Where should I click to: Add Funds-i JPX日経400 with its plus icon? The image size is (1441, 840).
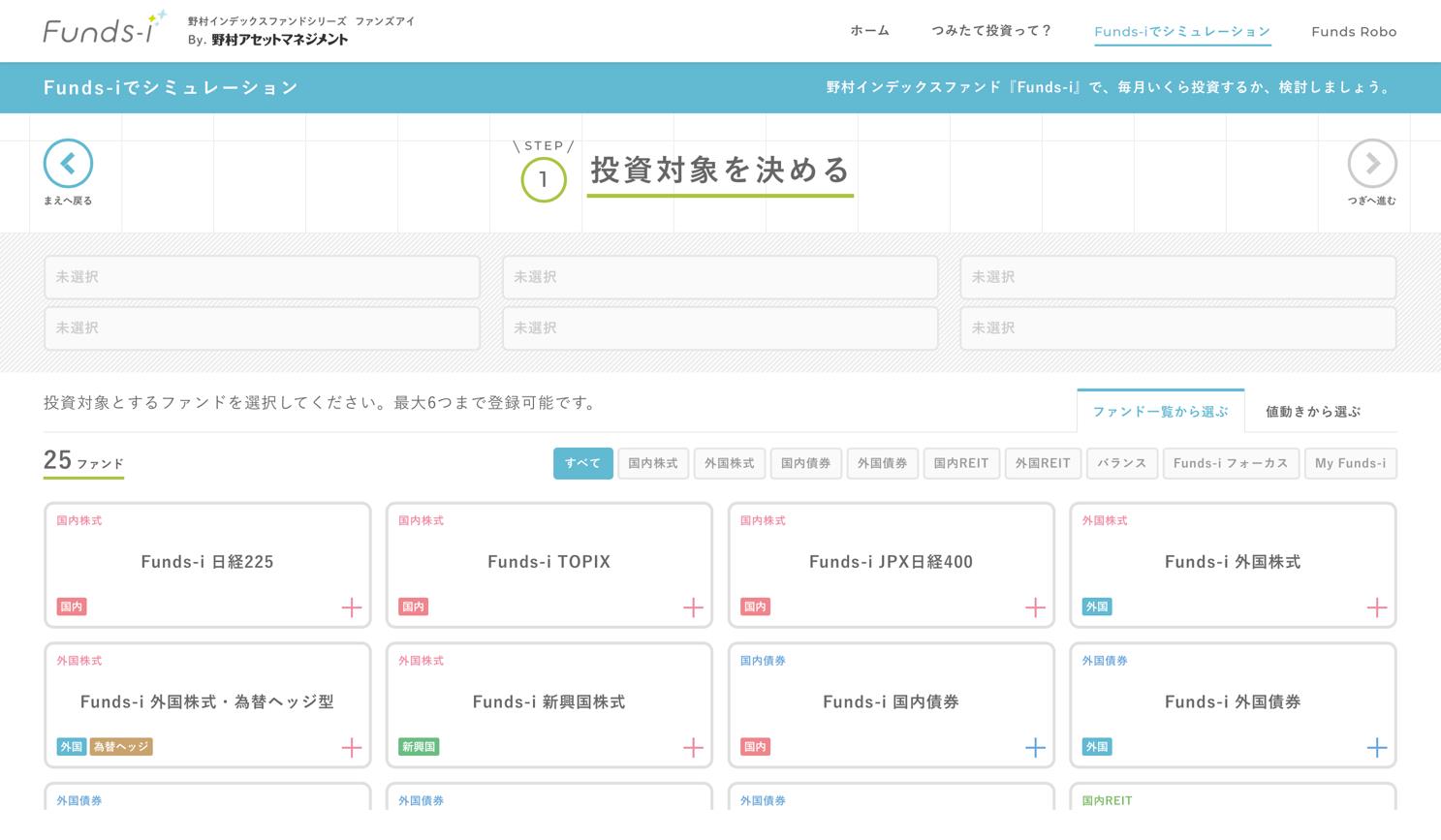coord(1035,607)
